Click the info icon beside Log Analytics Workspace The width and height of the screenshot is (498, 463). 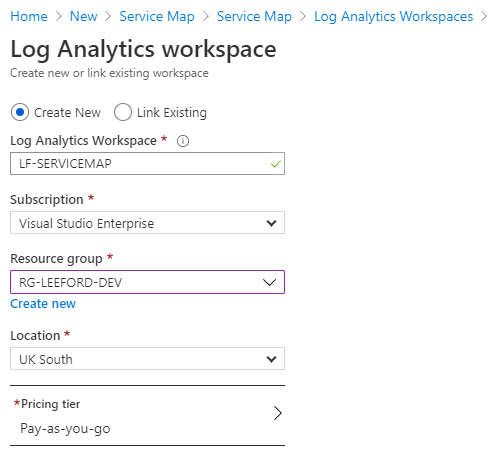coord(183,141)
